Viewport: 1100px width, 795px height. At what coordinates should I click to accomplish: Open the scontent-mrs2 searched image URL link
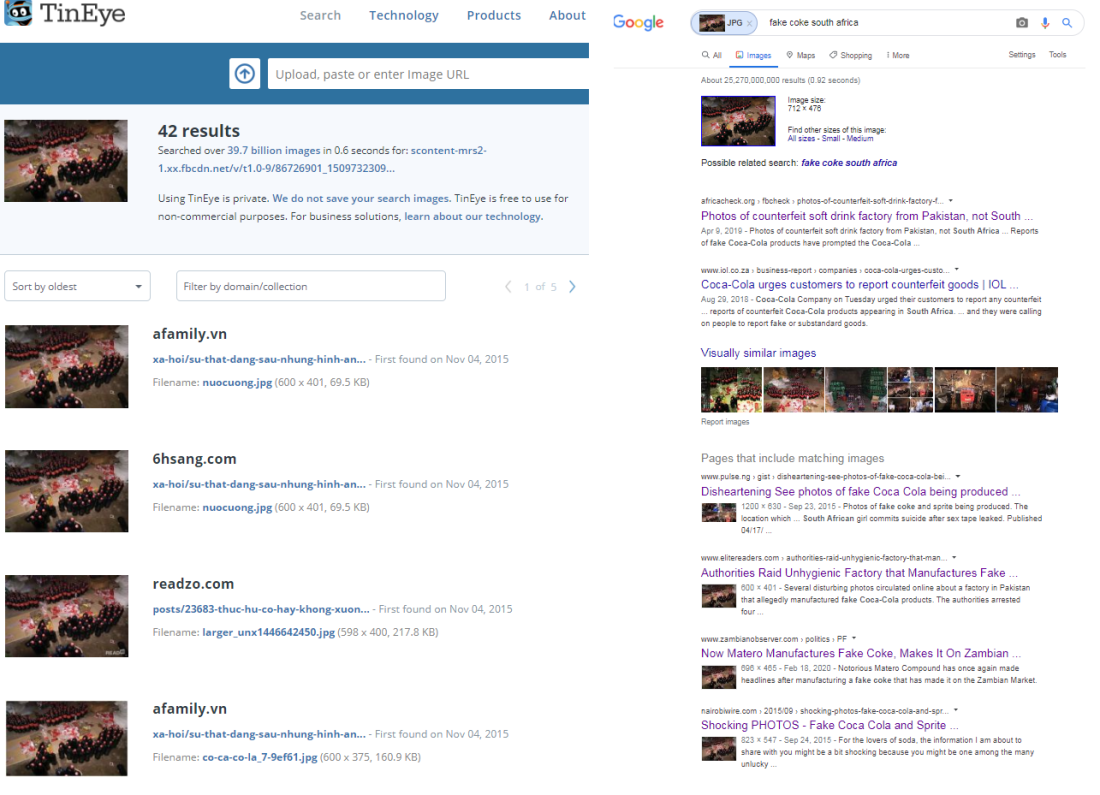click(x=322, y=159)
